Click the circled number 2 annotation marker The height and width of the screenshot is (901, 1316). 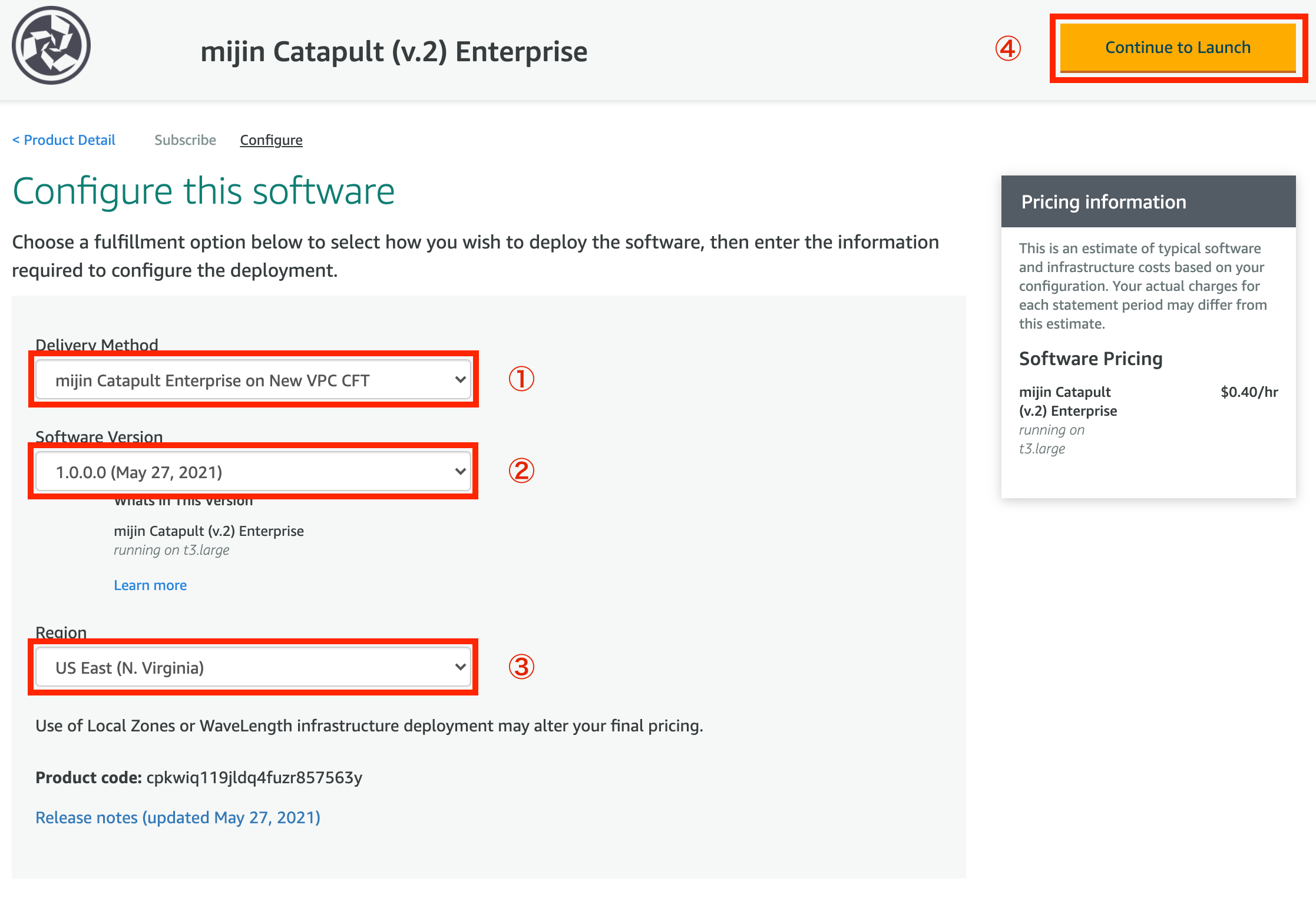point(521,471)
